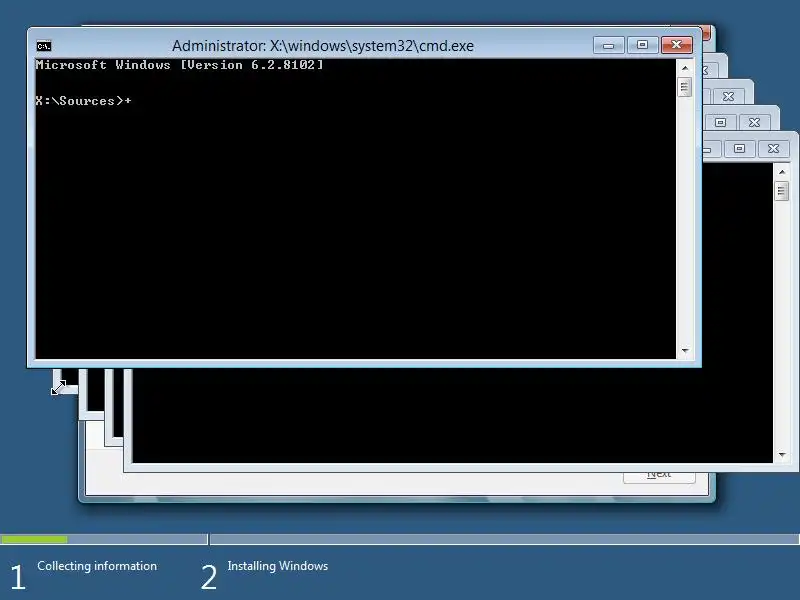The image size is (800, 600).
Task: Click the 'Microsoft Windows [Version 6.2.8102]' line
Action: pos(179,65)
